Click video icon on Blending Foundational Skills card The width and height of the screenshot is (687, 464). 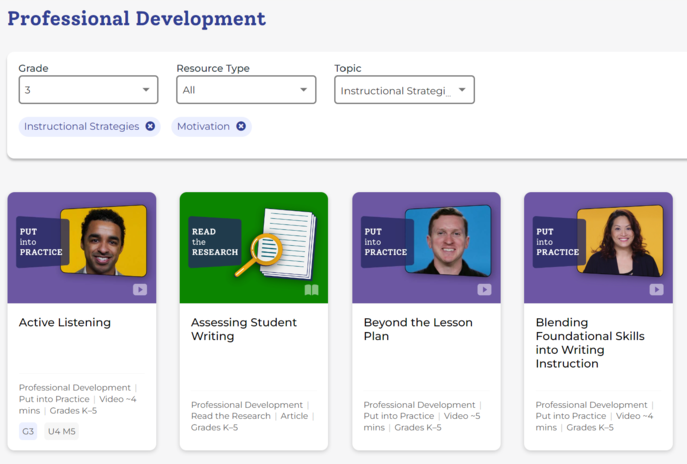click(656, 290)
